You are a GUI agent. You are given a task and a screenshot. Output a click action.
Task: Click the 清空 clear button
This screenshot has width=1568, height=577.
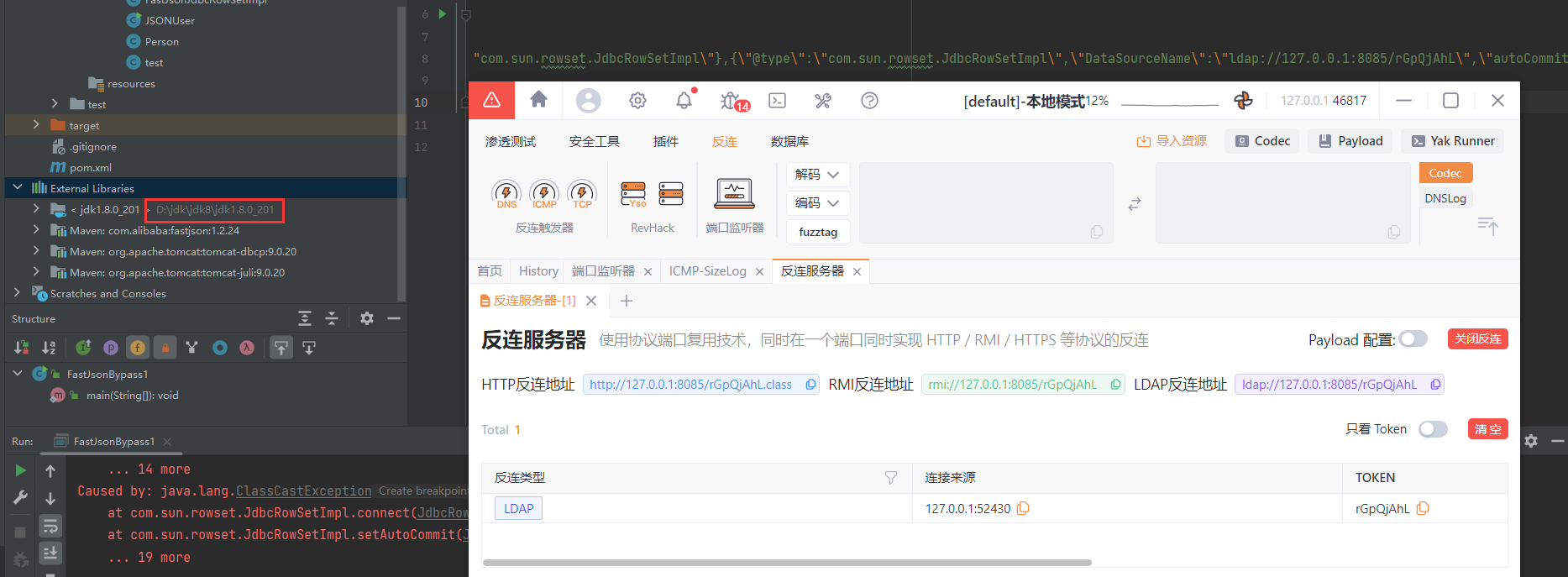pos(1488,429)
